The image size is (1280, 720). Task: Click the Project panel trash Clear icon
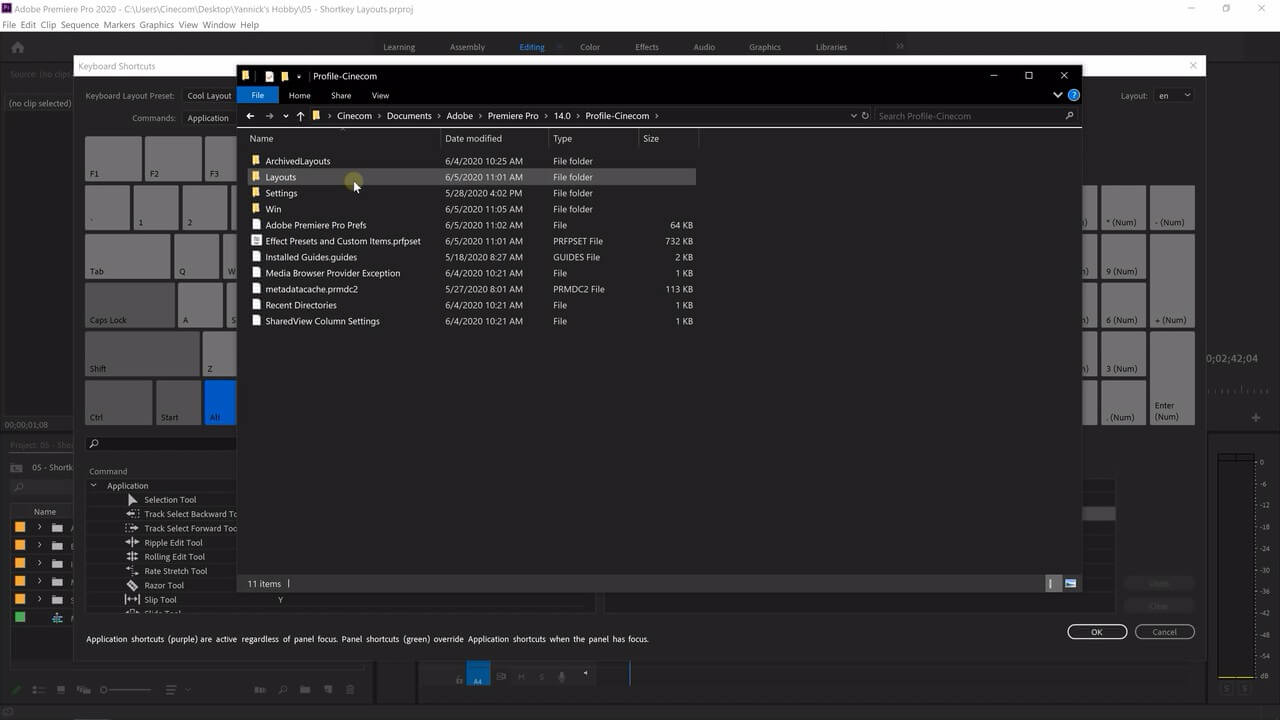350,690
